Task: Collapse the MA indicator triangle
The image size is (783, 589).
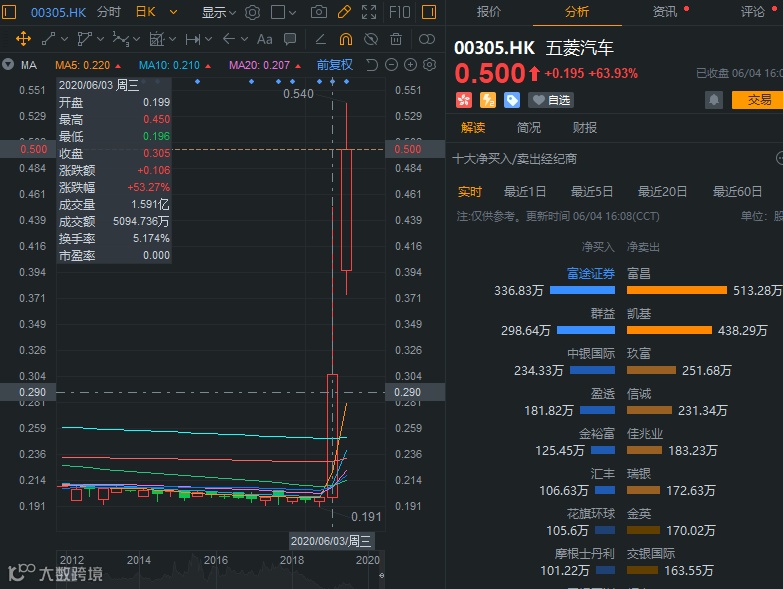Action: (7, 64)
